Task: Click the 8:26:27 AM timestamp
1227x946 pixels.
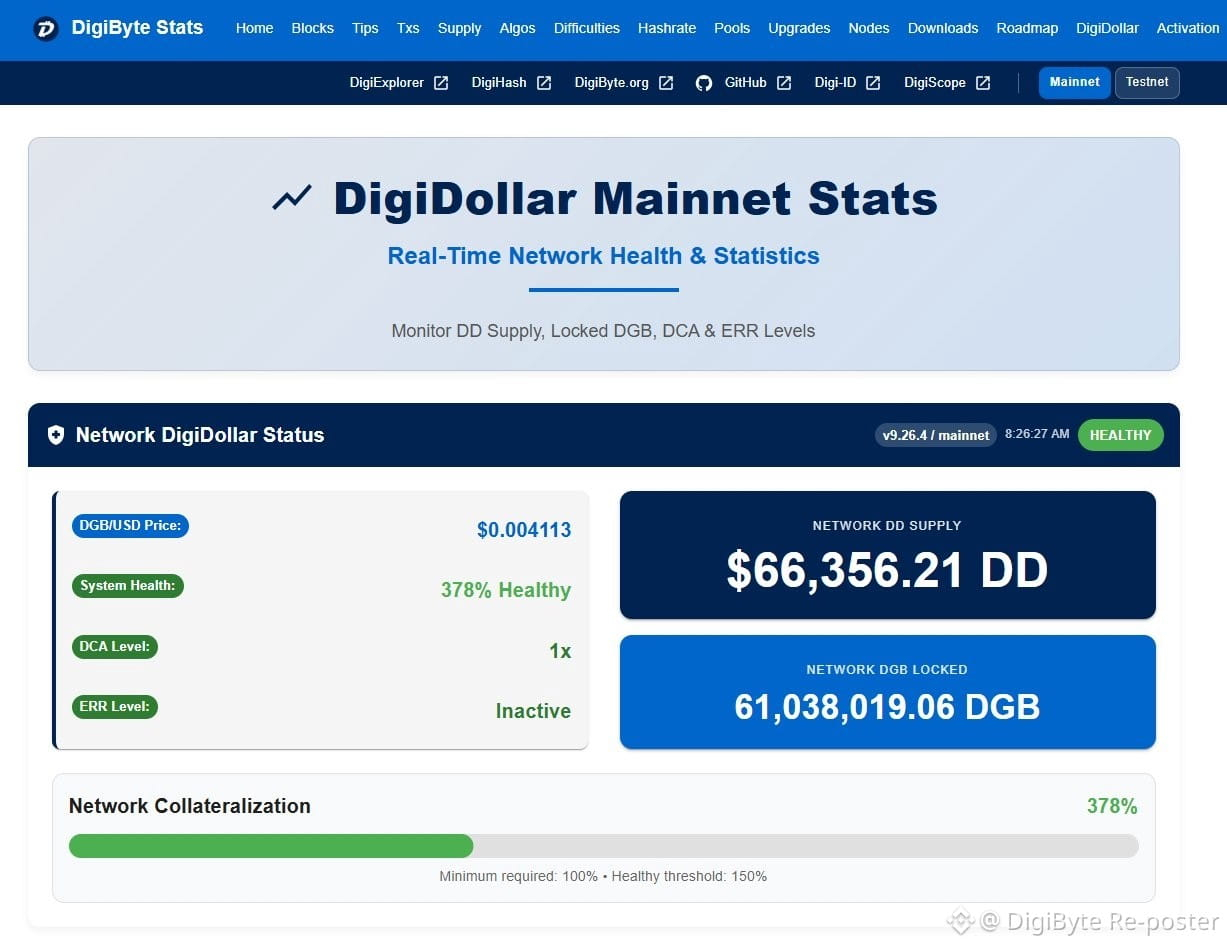Action: 1037,434
